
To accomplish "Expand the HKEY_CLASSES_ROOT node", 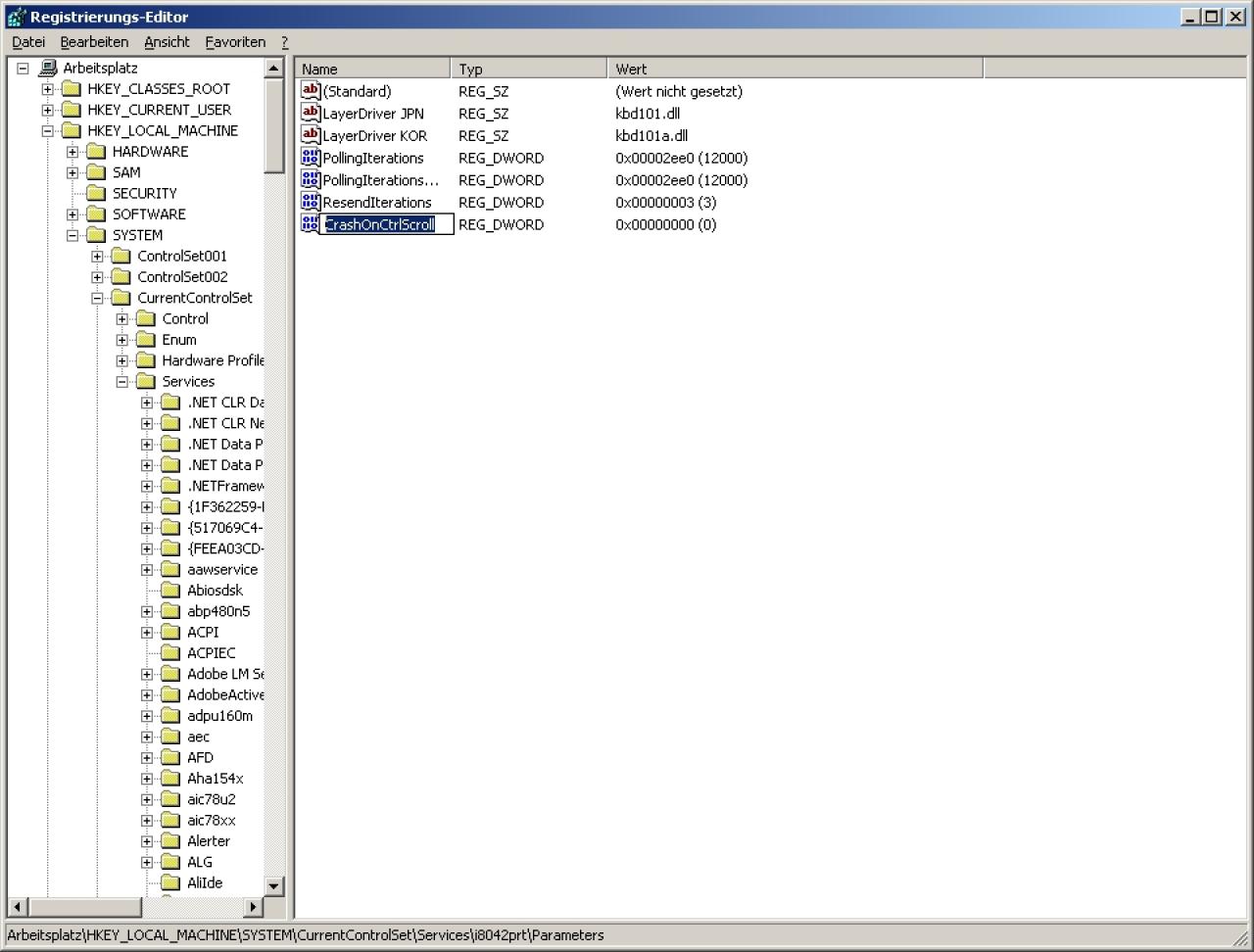I will click(47, 89).
